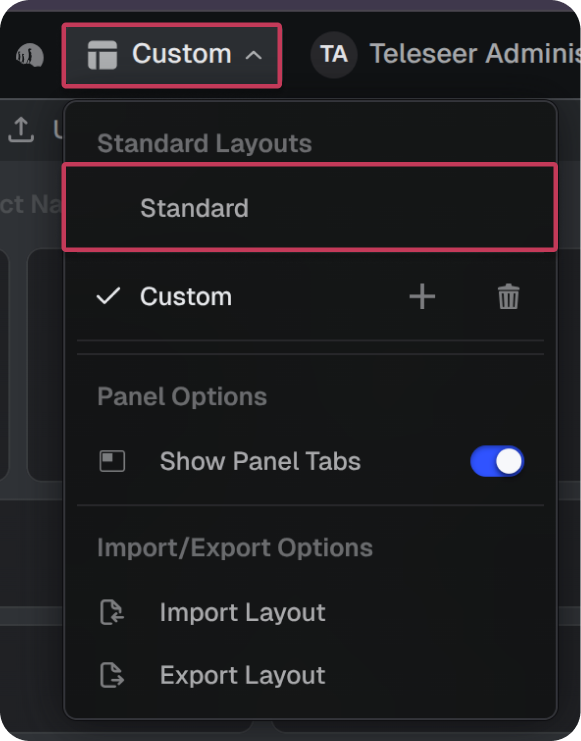Click the Standard Layouts section heading
The image size is (581, 741).
(204, 143)
